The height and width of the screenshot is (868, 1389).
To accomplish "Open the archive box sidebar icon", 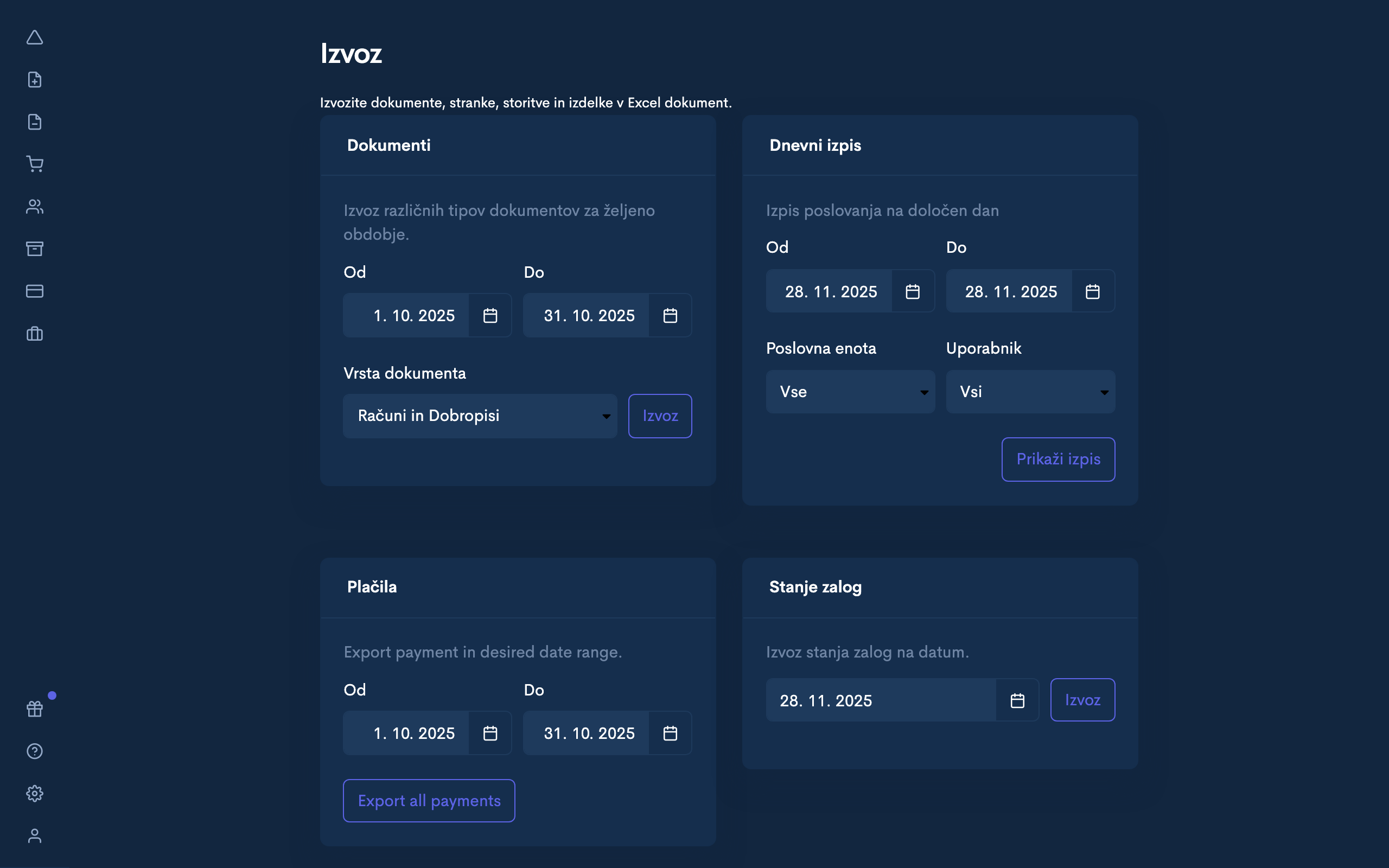I will [x=34, y=248].
